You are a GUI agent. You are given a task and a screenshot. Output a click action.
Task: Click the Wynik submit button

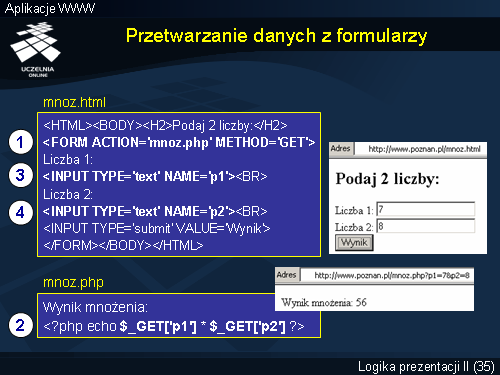pyautogui.click(x=354, y=242)
